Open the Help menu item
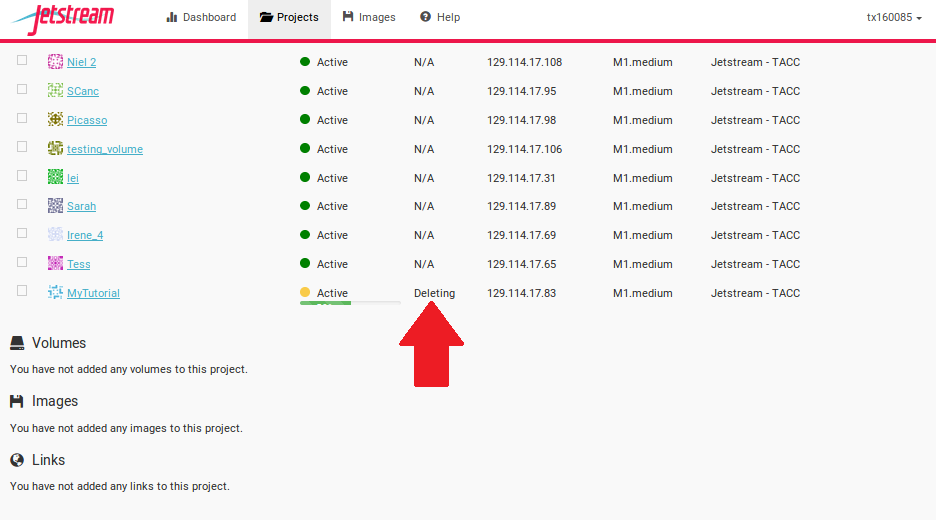 click(x=440, y=17)
